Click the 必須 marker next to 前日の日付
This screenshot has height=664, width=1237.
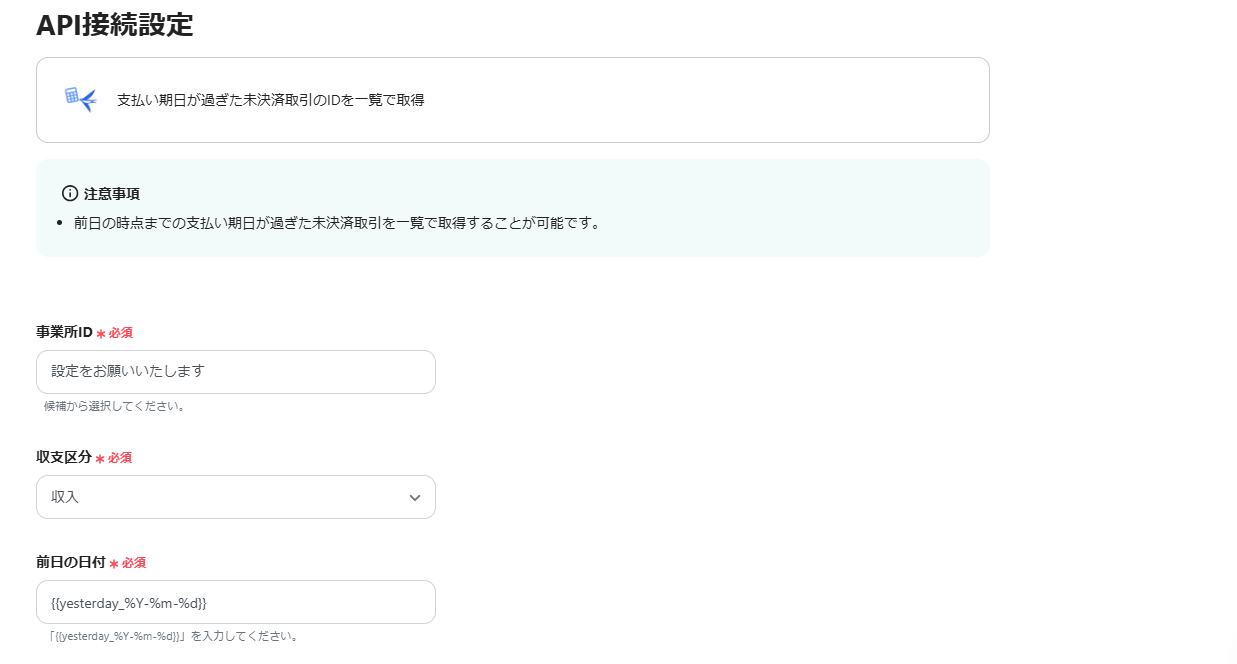[128, 563]
